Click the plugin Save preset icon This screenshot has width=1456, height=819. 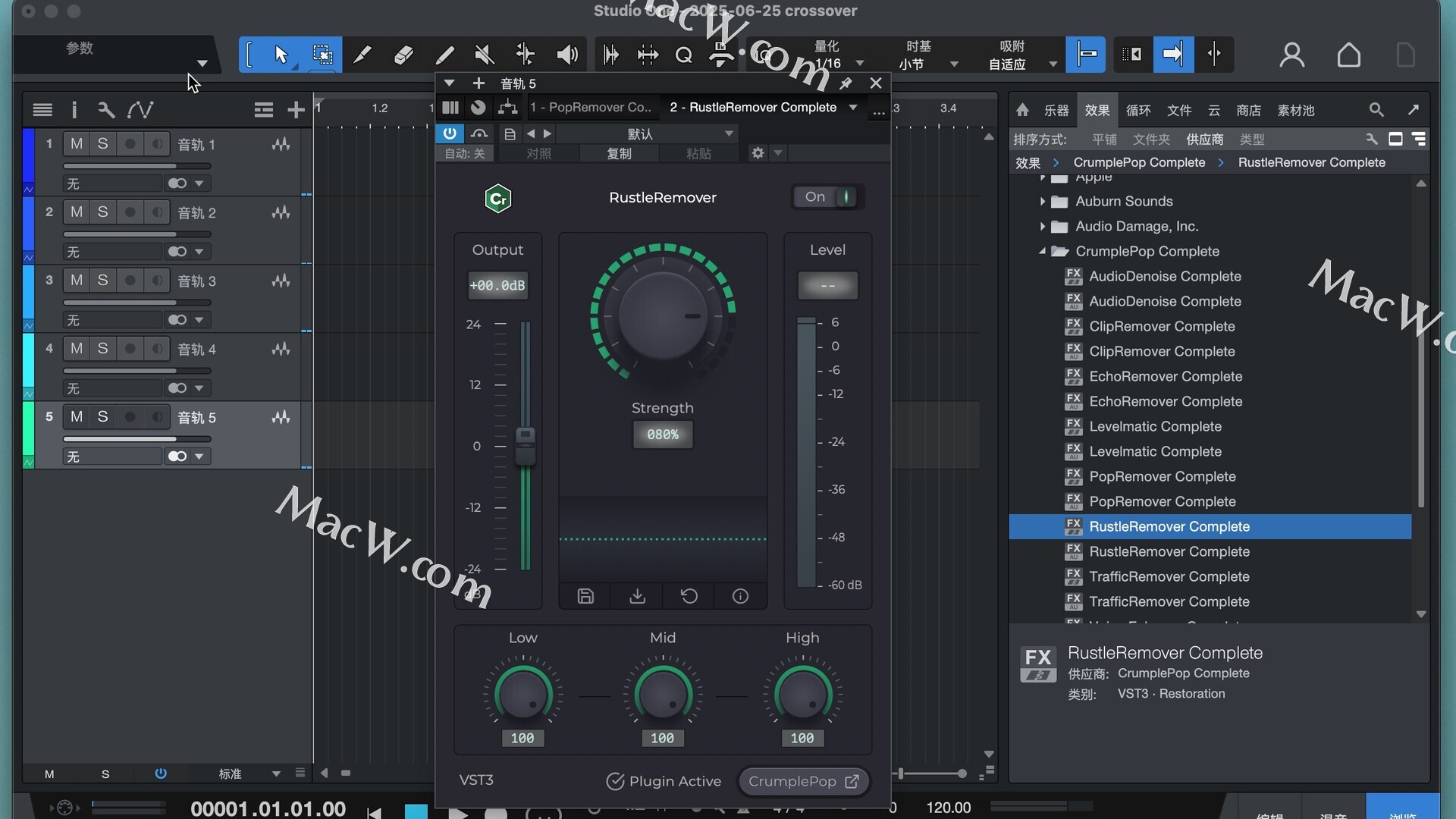[x=585, y=596]
